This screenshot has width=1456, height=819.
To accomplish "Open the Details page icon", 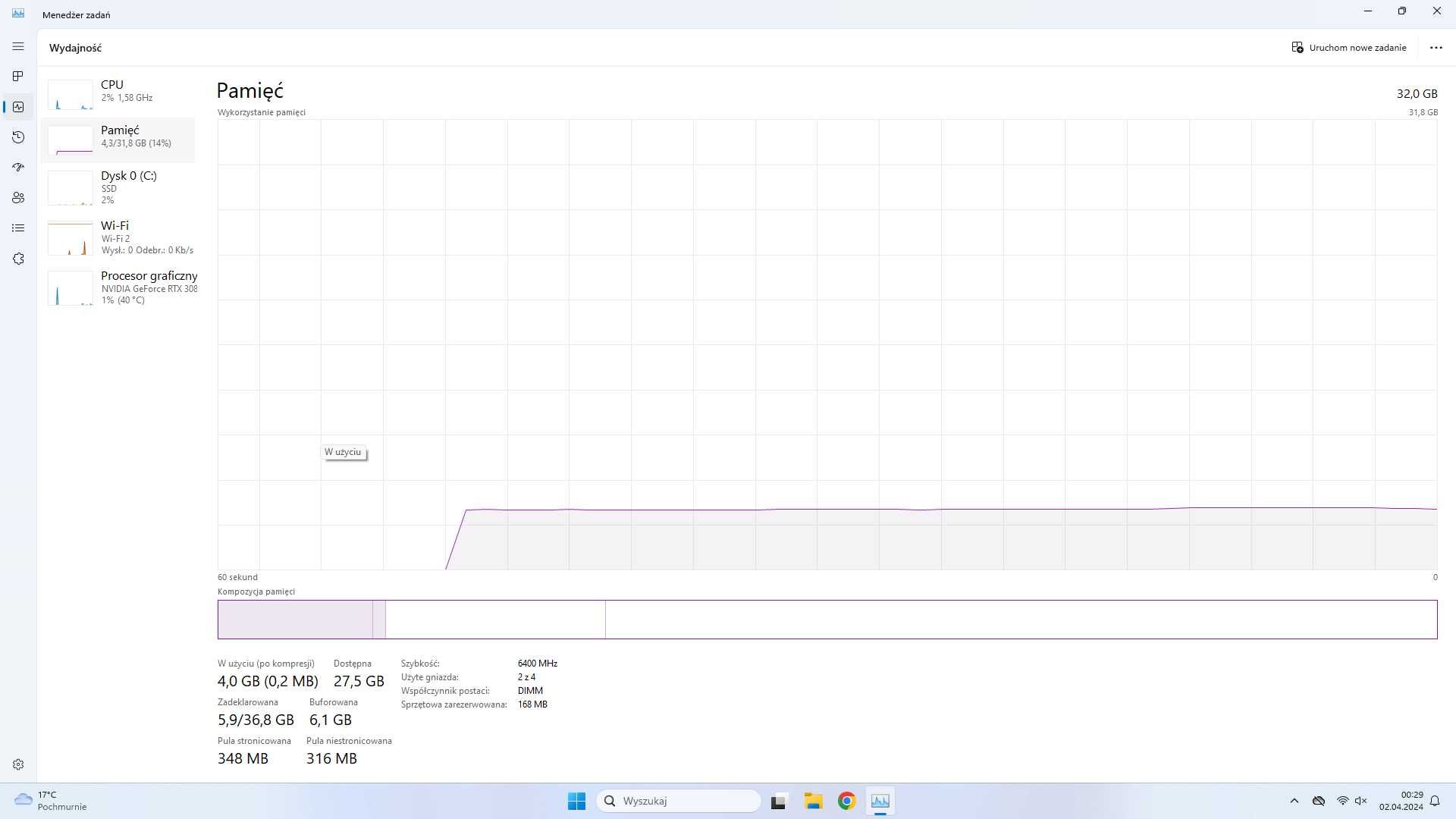I will click(x=18, y=228).
